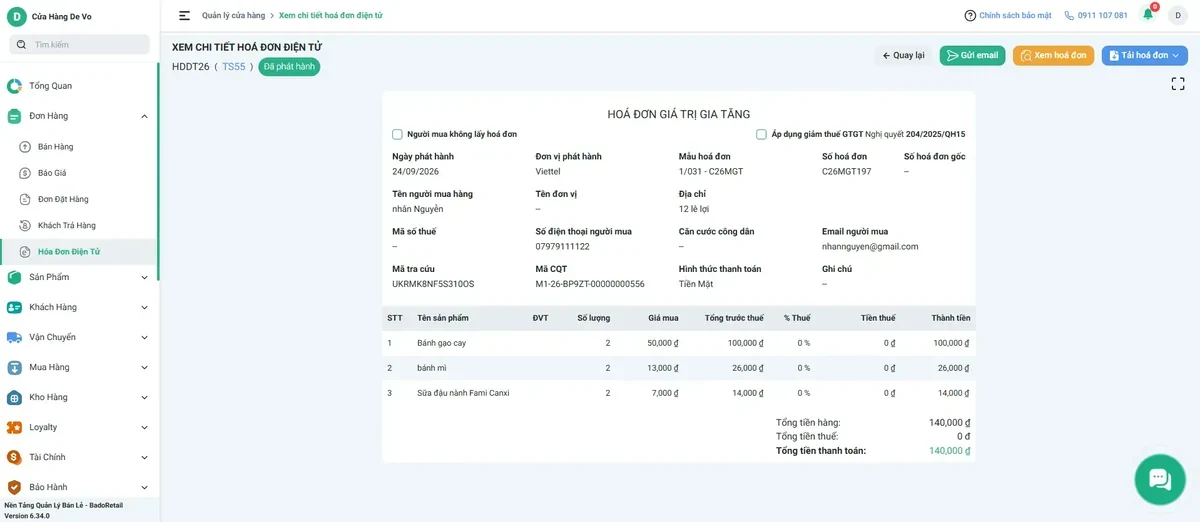Open the Tổng Quan dashboard icon
Screen dimensions: 1200x522
point(14,86)
